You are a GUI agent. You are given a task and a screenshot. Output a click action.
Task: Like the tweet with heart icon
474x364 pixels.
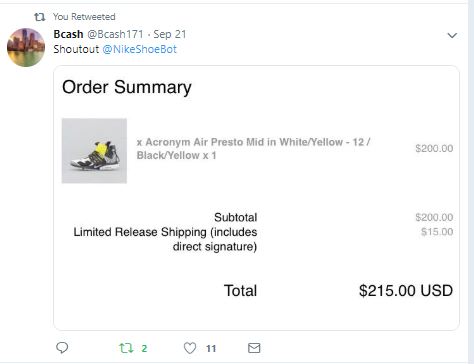190,348
